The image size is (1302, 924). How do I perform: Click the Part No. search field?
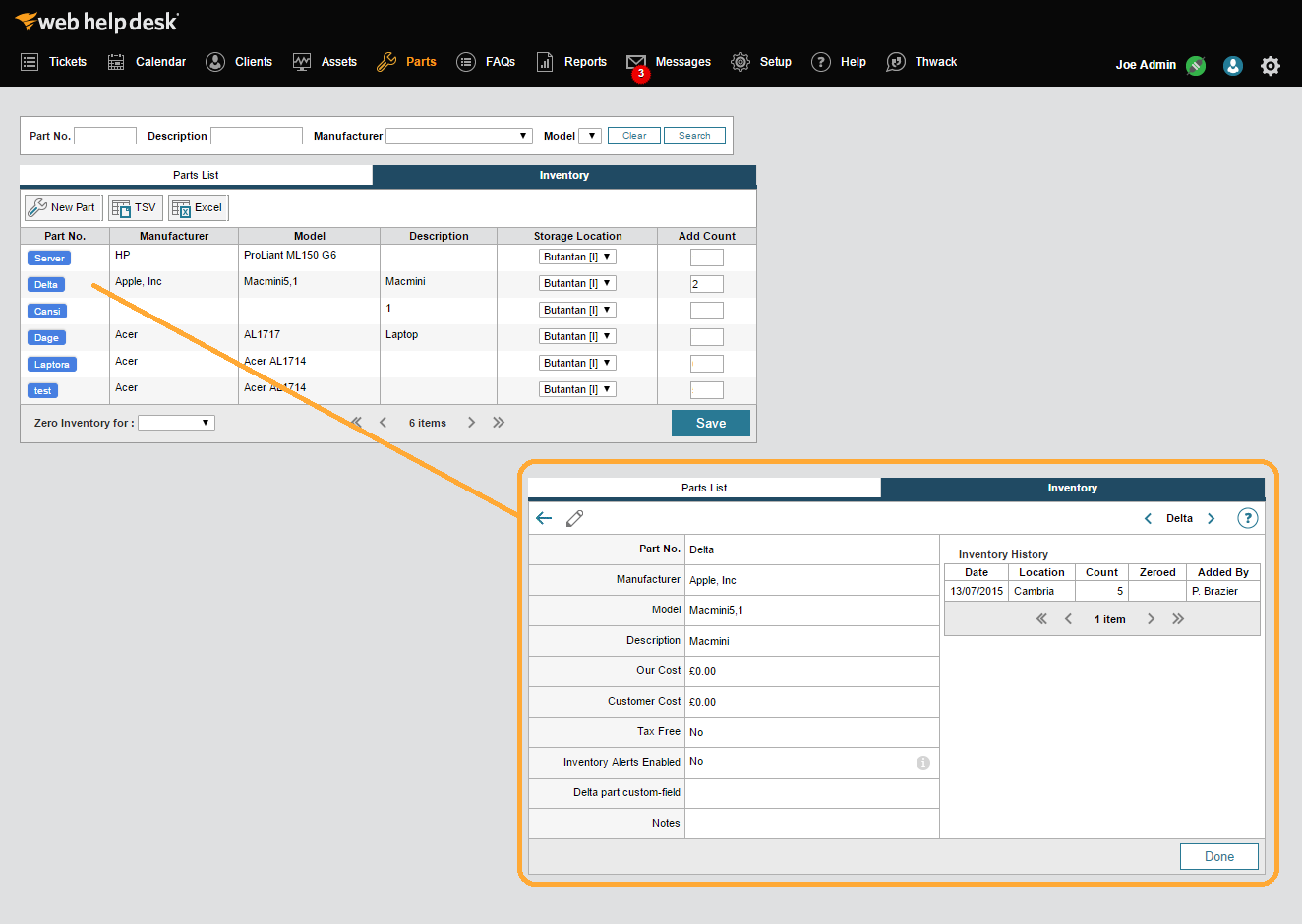(105, 136)
